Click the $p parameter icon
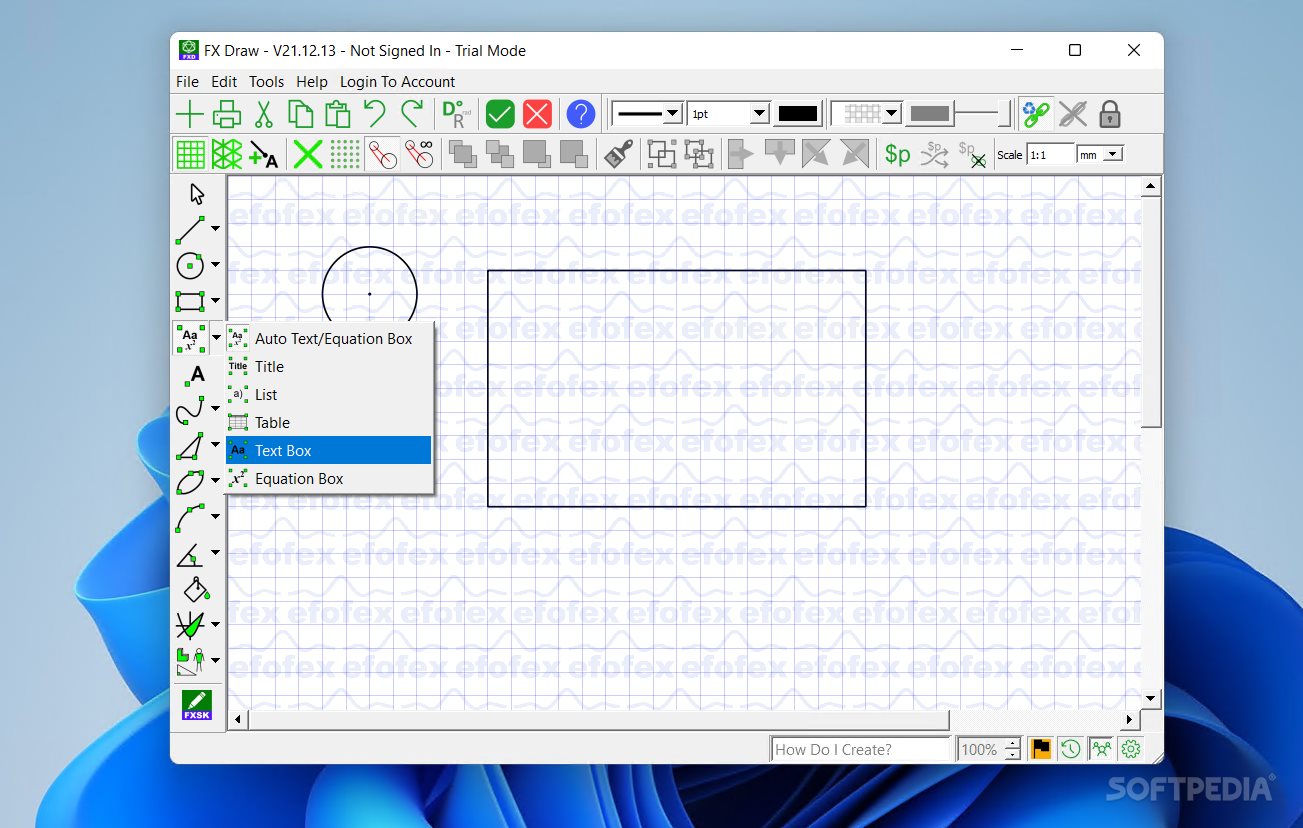The height and width of the screenshot is (828, 1303). (x=898, y=154)
